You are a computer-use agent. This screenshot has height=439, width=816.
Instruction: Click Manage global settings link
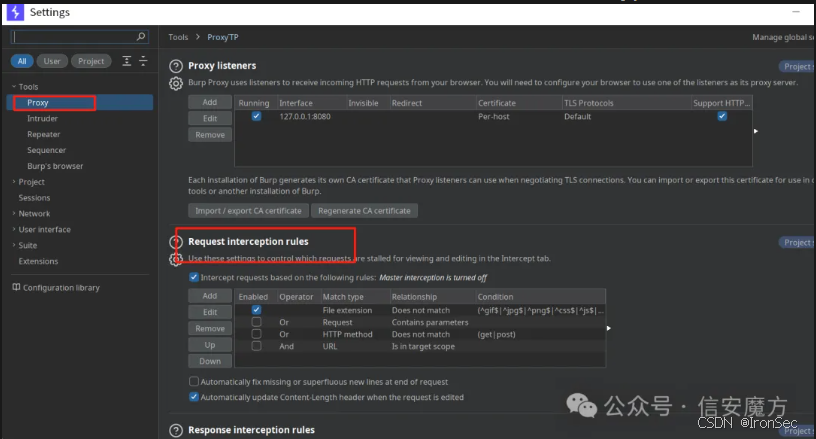pyautogui.click(x=783, y=37)
